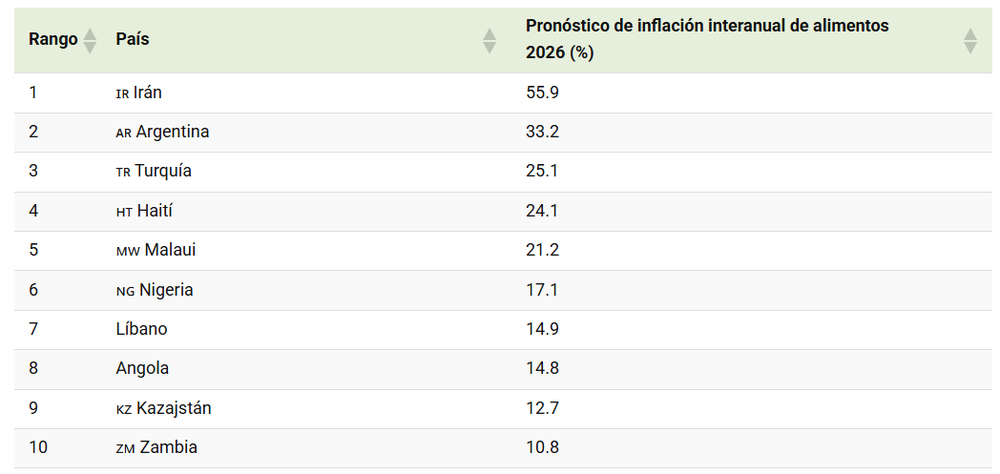
Task: Click the TR flag code beside Turquía
Action: [x=123, y=172]
